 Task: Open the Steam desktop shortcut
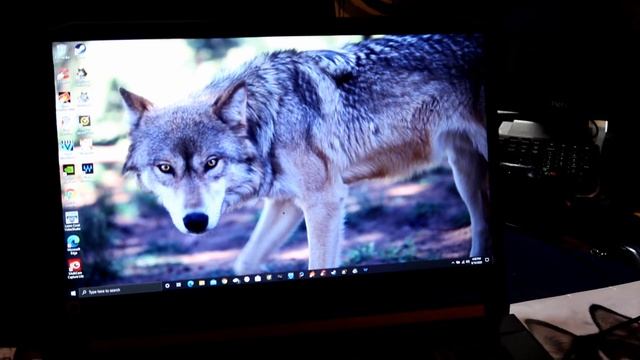pos(80,50)
